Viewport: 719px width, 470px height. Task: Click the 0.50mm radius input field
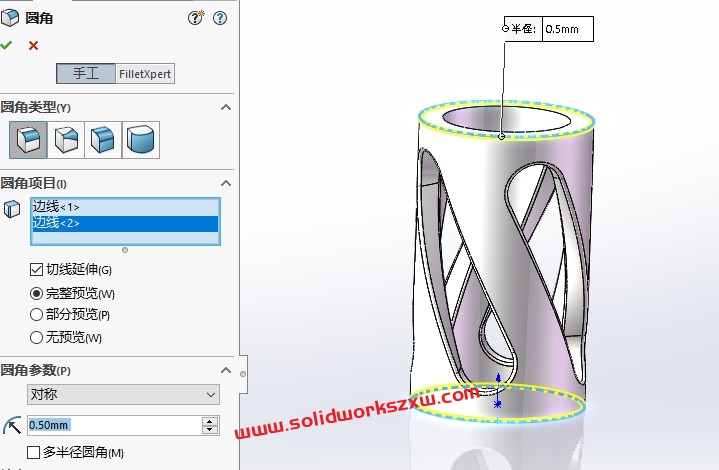pyautogui.click(x=115, y=425)
